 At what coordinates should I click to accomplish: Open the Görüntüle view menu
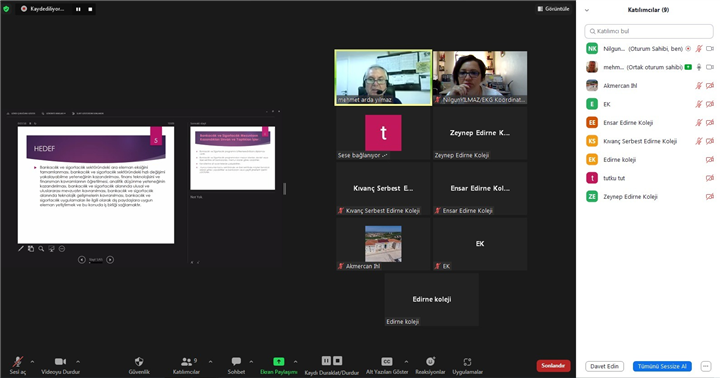(553, 9)
